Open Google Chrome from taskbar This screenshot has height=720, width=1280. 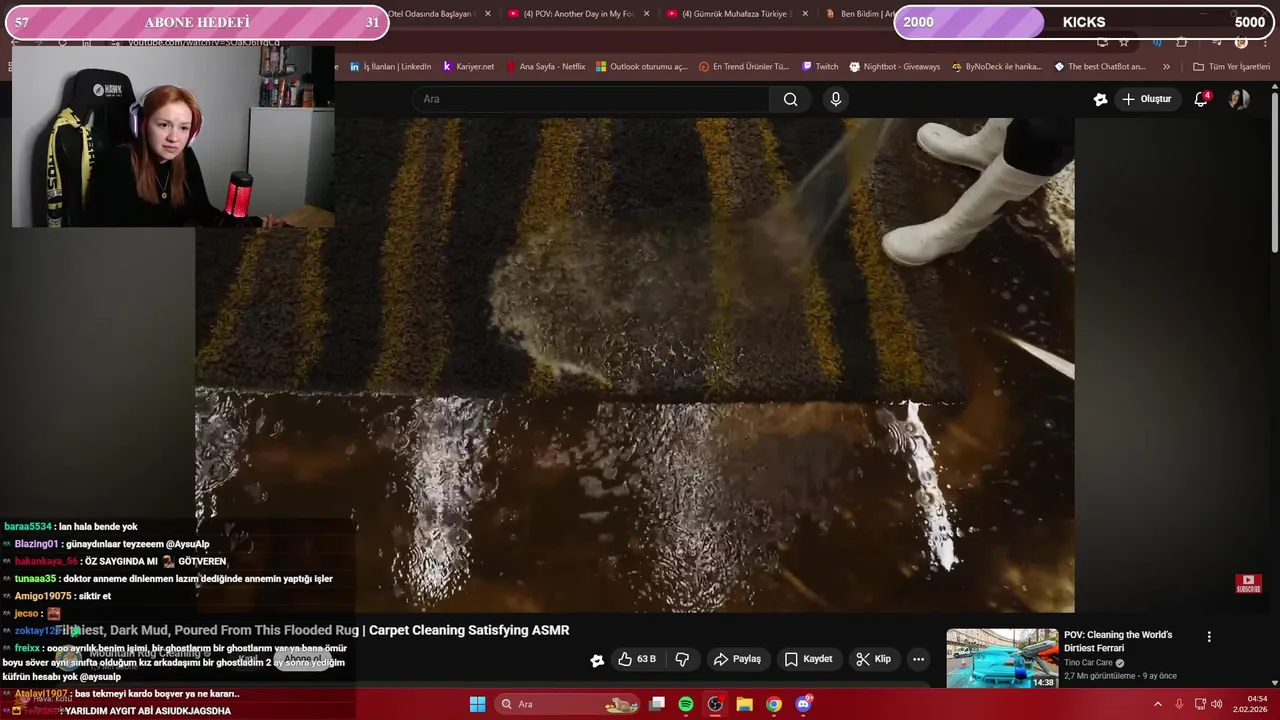tap(774, 704)
